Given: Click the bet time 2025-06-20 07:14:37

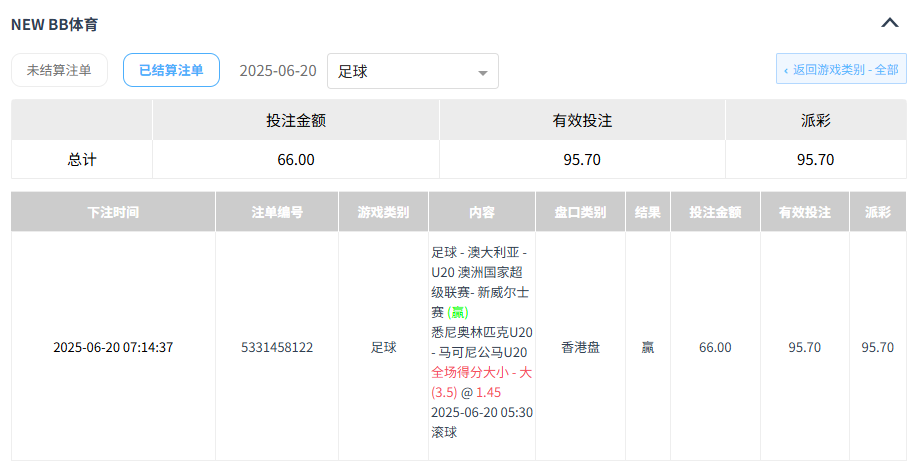Looking at the screenshot, I should tap(113, 348).
